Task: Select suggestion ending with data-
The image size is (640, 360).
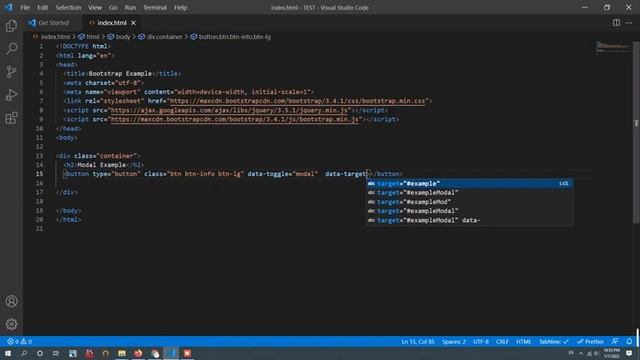Action: tap(470, 220)
